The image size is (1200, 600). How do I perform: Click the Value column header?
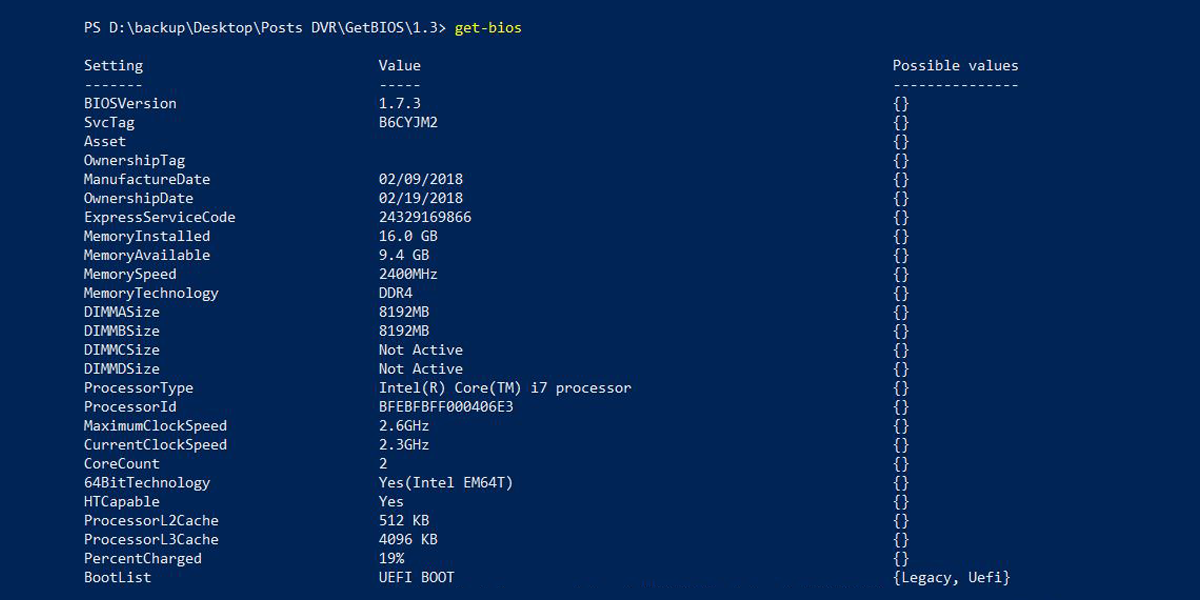tap(399, 66)
